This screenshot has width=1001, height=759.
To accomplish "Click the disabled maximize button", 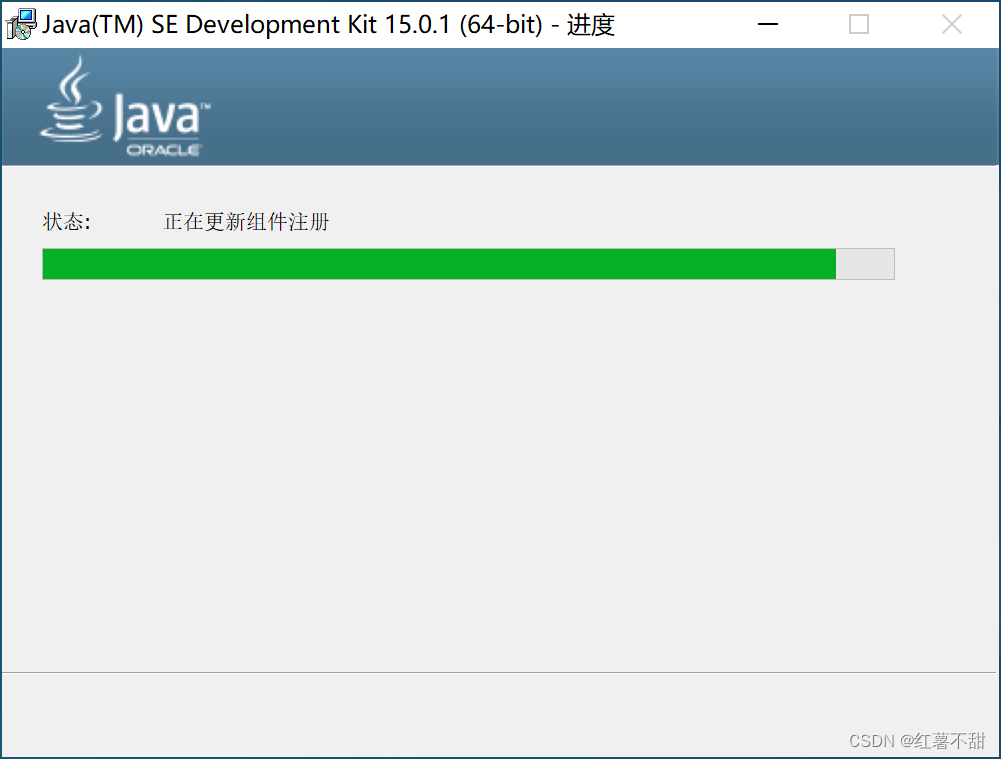I will point(859,24).
